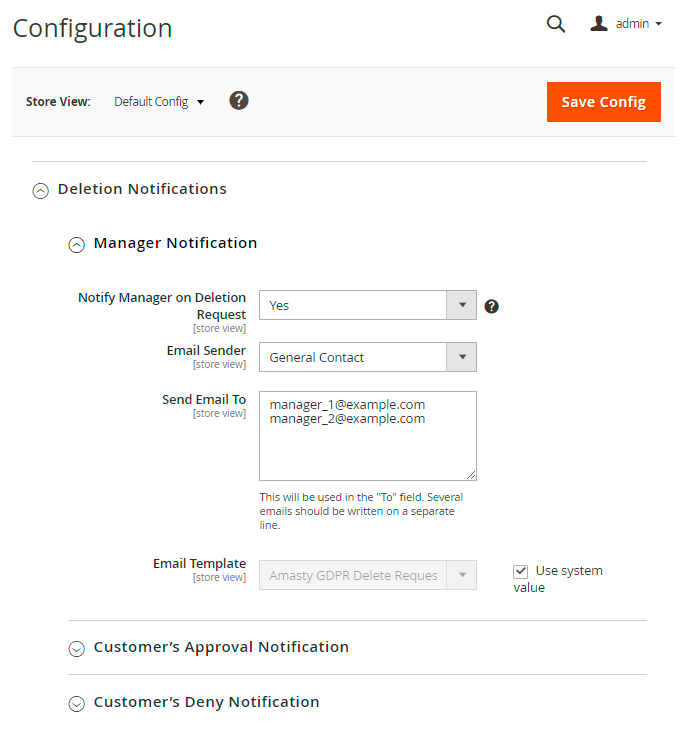Click the Manager Notification section title

tap(175, 243)
